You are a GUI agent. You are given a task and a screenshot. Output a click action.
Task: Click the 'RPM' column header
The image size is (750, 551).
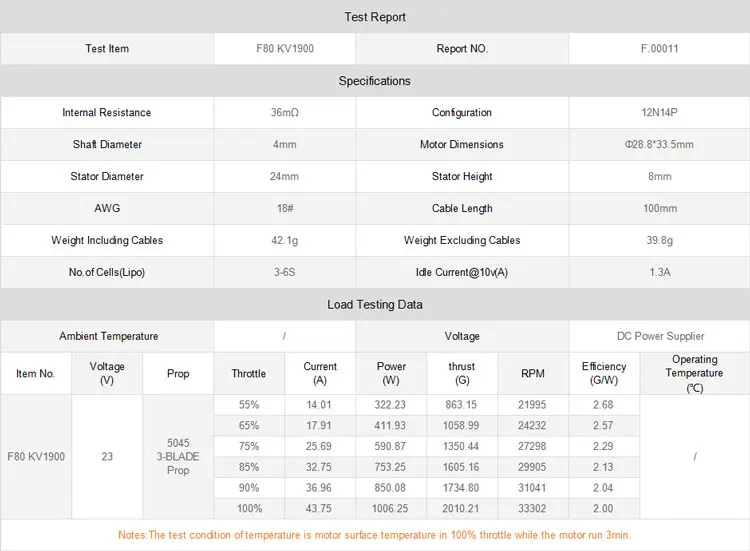(532, 374)
